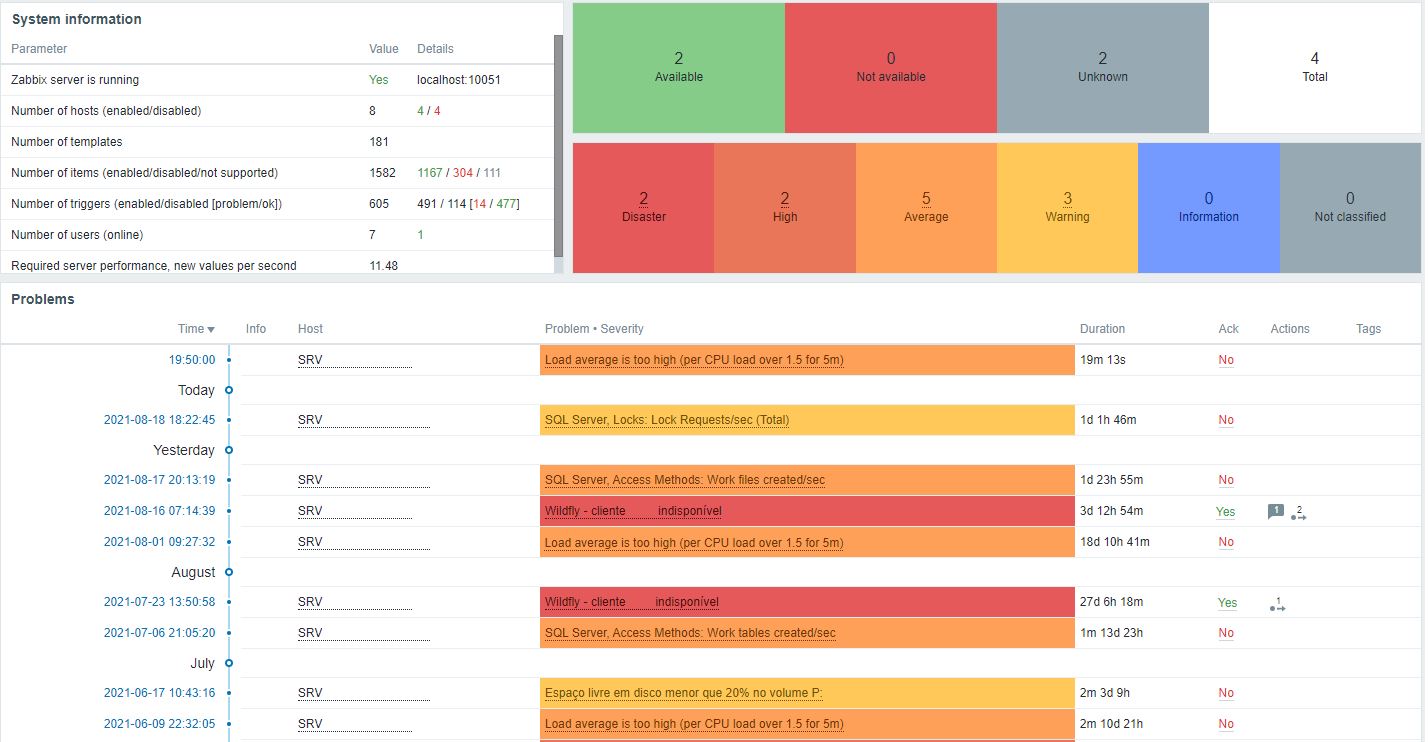Sort problems using the Time column arrow
The height and width of the screenshot is (742, 1428).
210,329
